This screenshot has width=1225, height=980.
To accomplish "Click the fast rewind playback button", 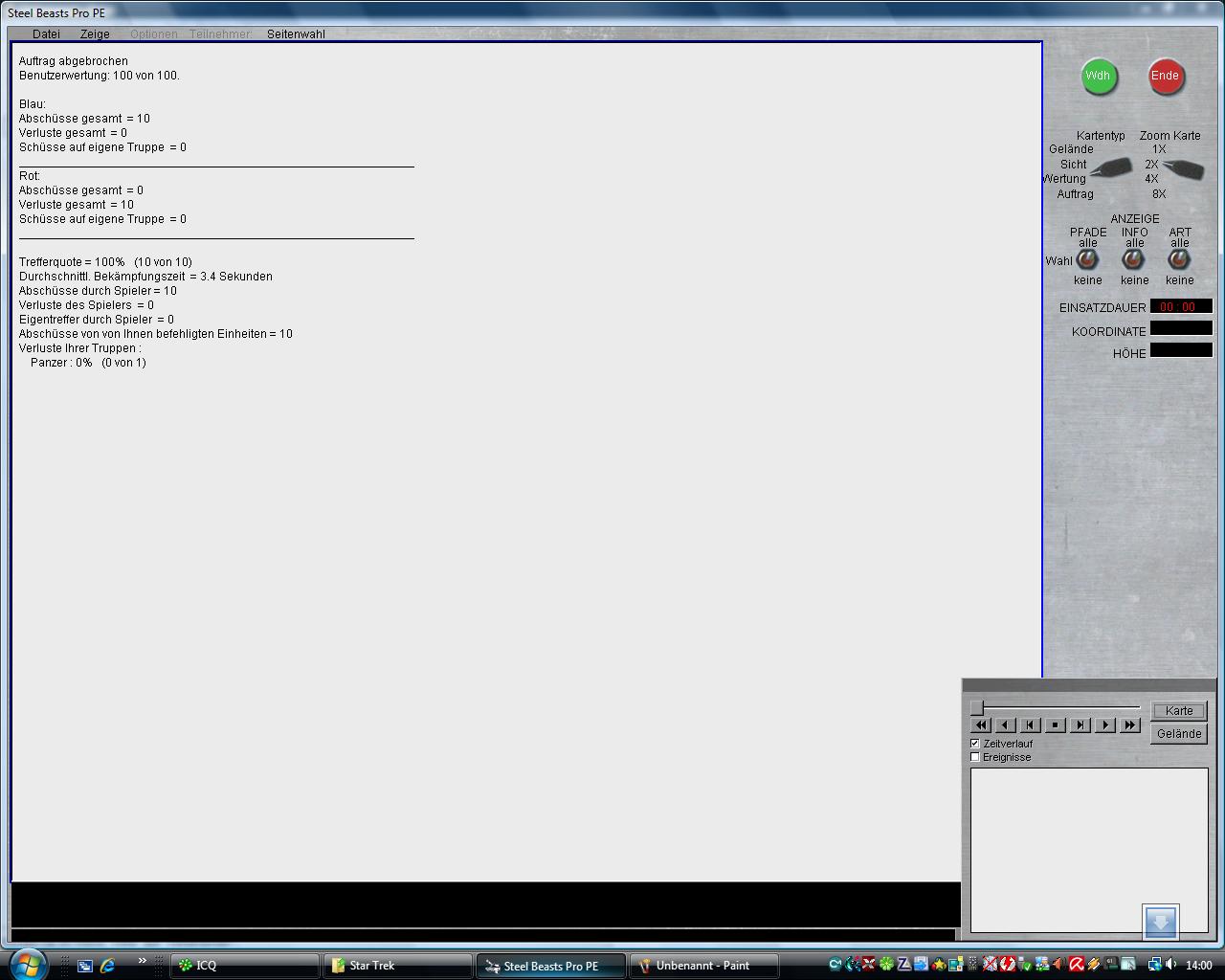I will pos(981,725).
